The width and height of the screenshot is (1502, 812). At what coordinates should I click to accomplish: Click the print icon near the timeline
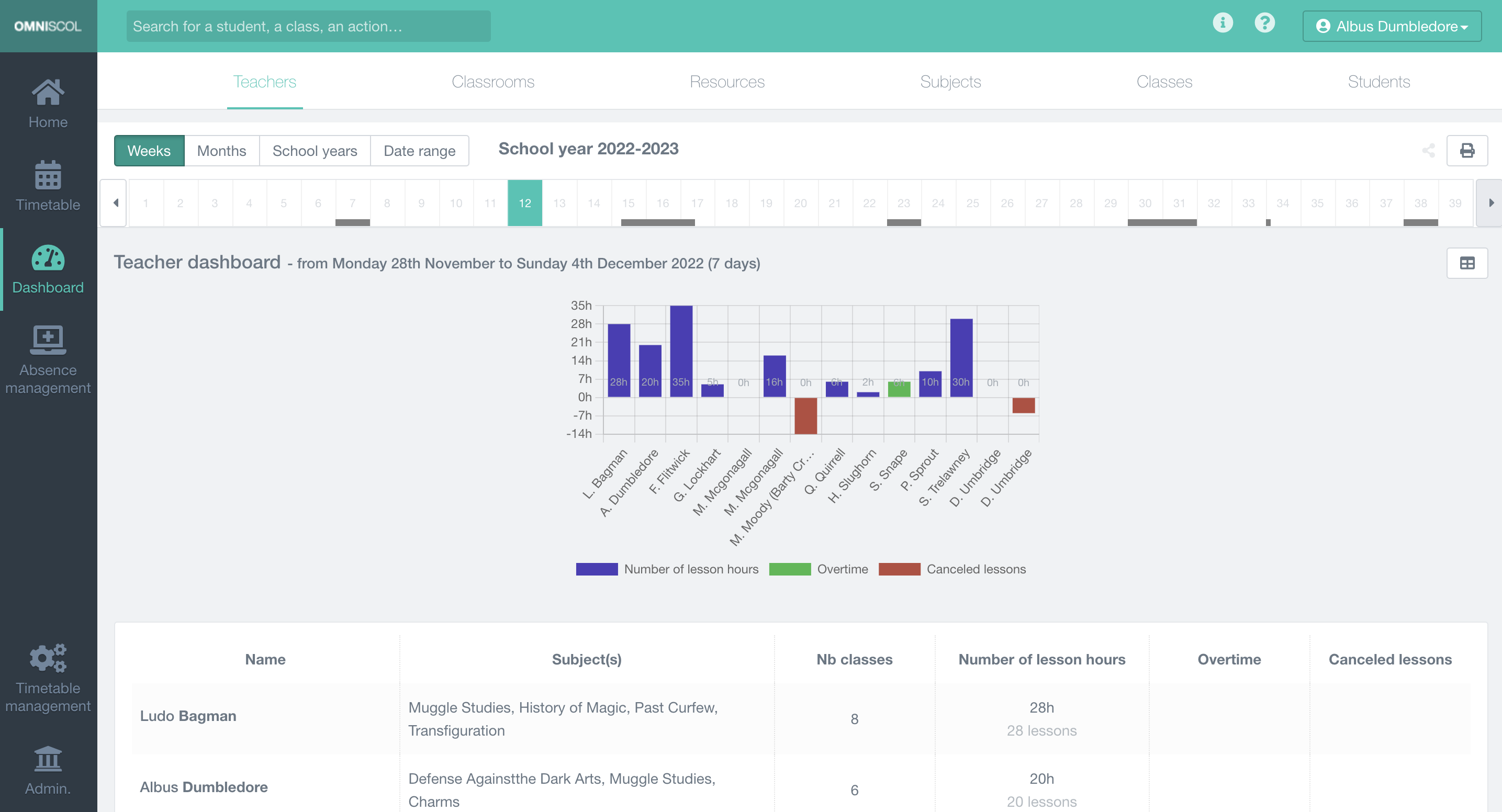(x=1467, y=150)
